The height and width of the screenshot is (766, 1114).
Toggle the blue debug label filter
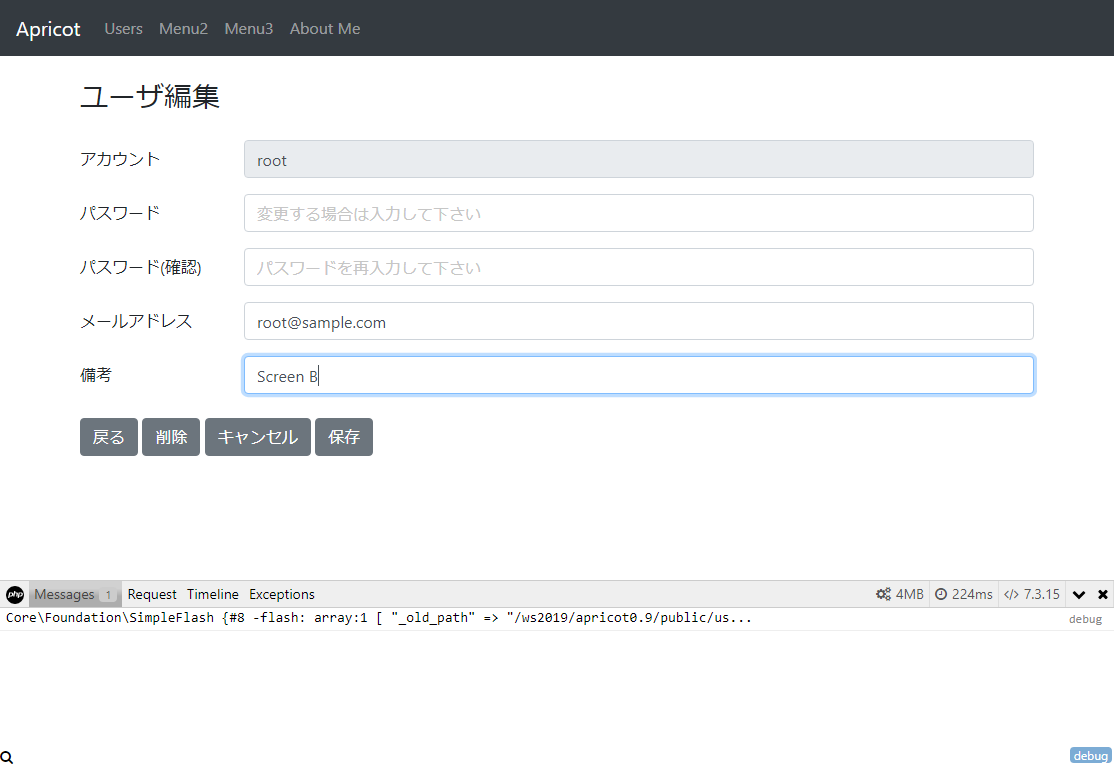pyautogui.click(x=1090, y=756)
